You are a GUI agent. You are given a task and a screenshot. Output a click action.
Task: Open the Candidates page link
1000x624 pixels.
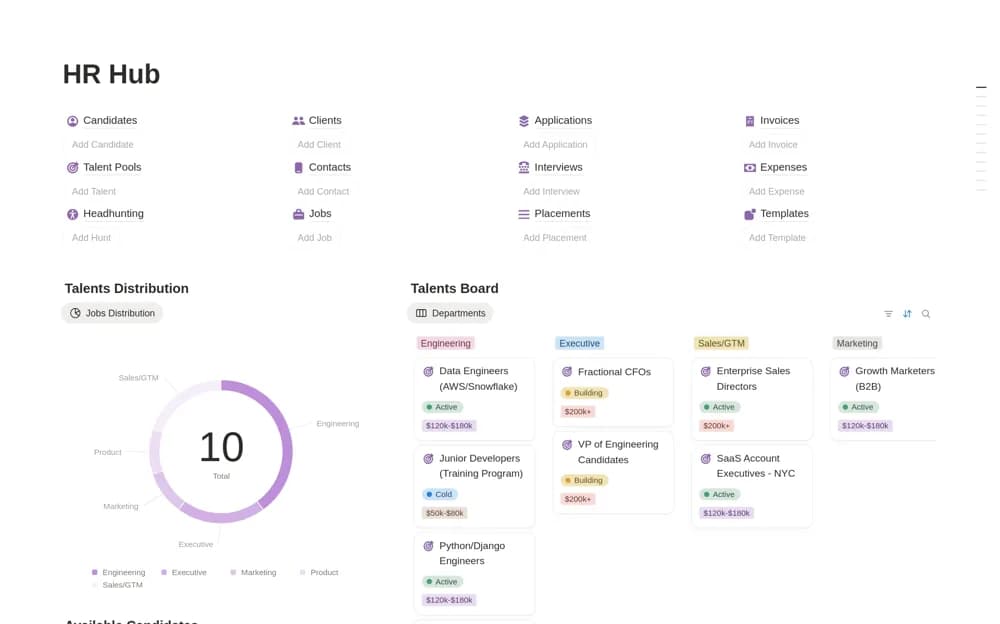(110, 121)
